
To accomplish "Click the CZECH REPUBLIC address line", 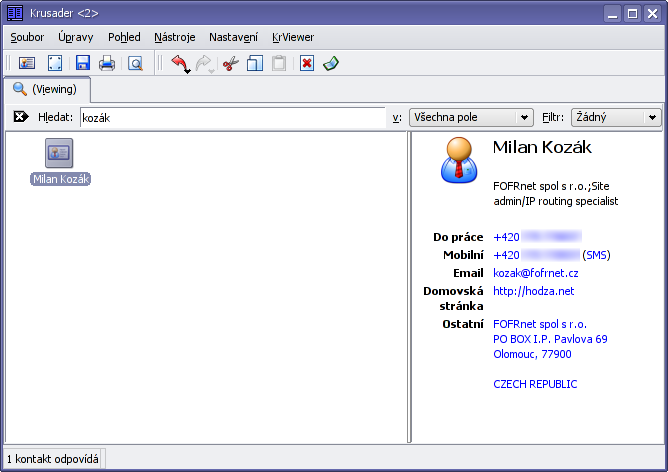I will [535, 384].
